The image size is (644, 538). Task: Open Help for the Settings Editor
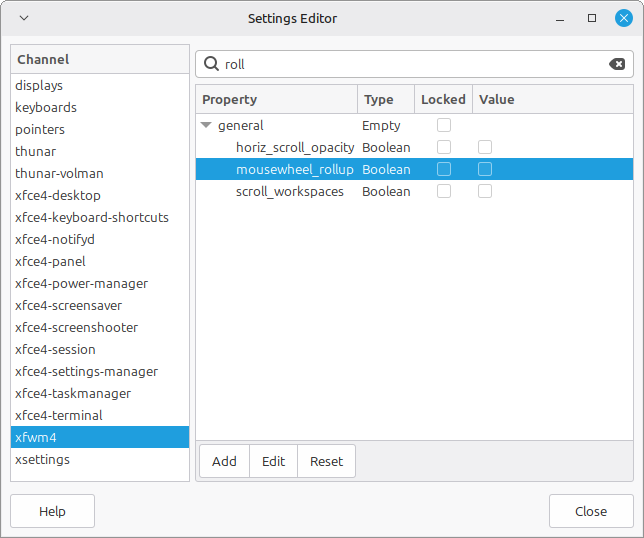click(x=52, y=511)
